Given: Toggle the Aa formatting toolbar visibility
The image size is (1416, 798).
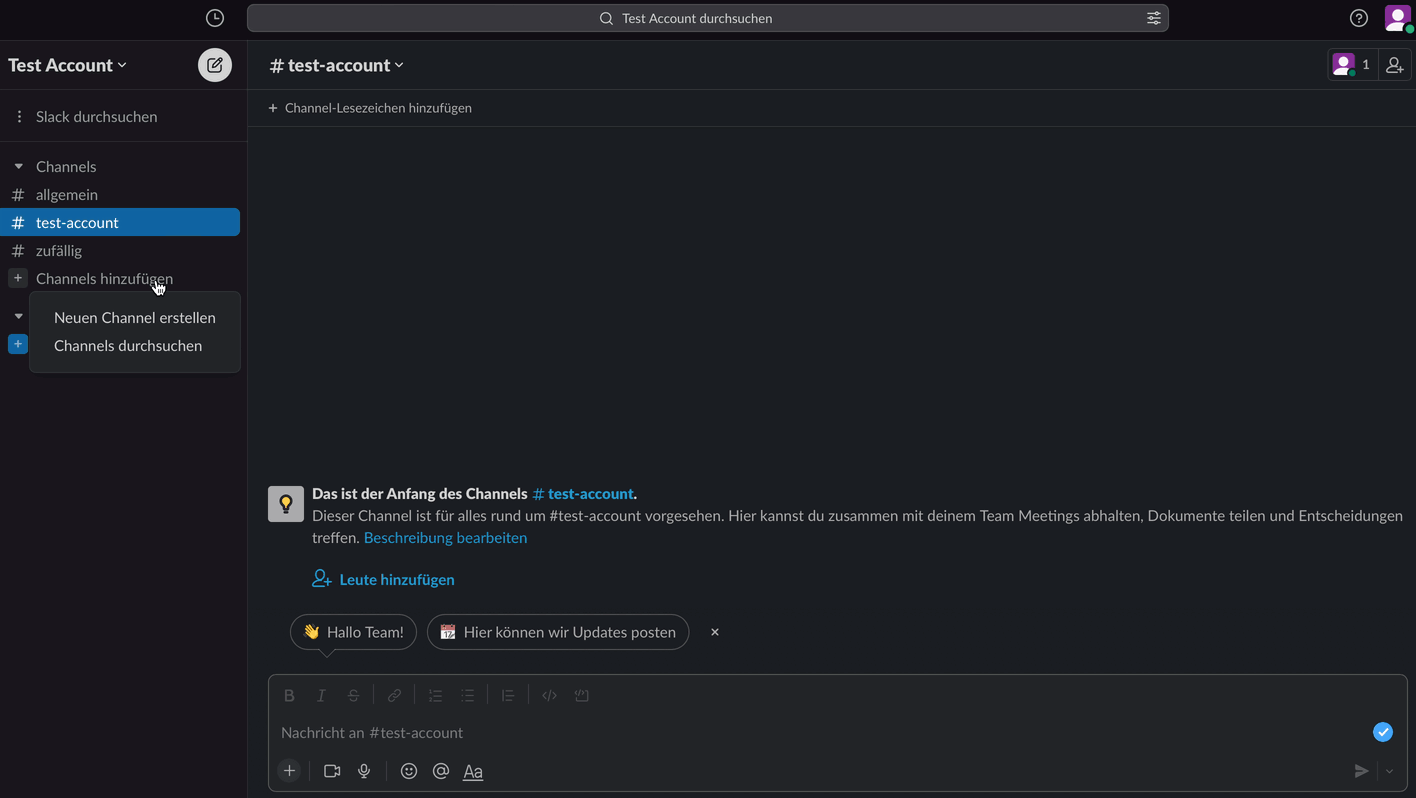Looking at the screenshot, I should (x=473, y=771).
